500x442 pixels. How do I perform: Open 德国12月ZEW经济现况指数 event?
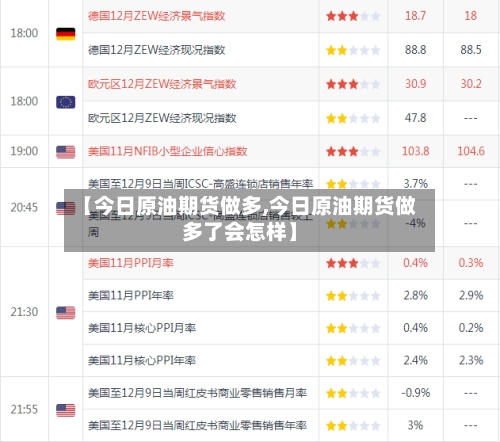pos(156,50)
